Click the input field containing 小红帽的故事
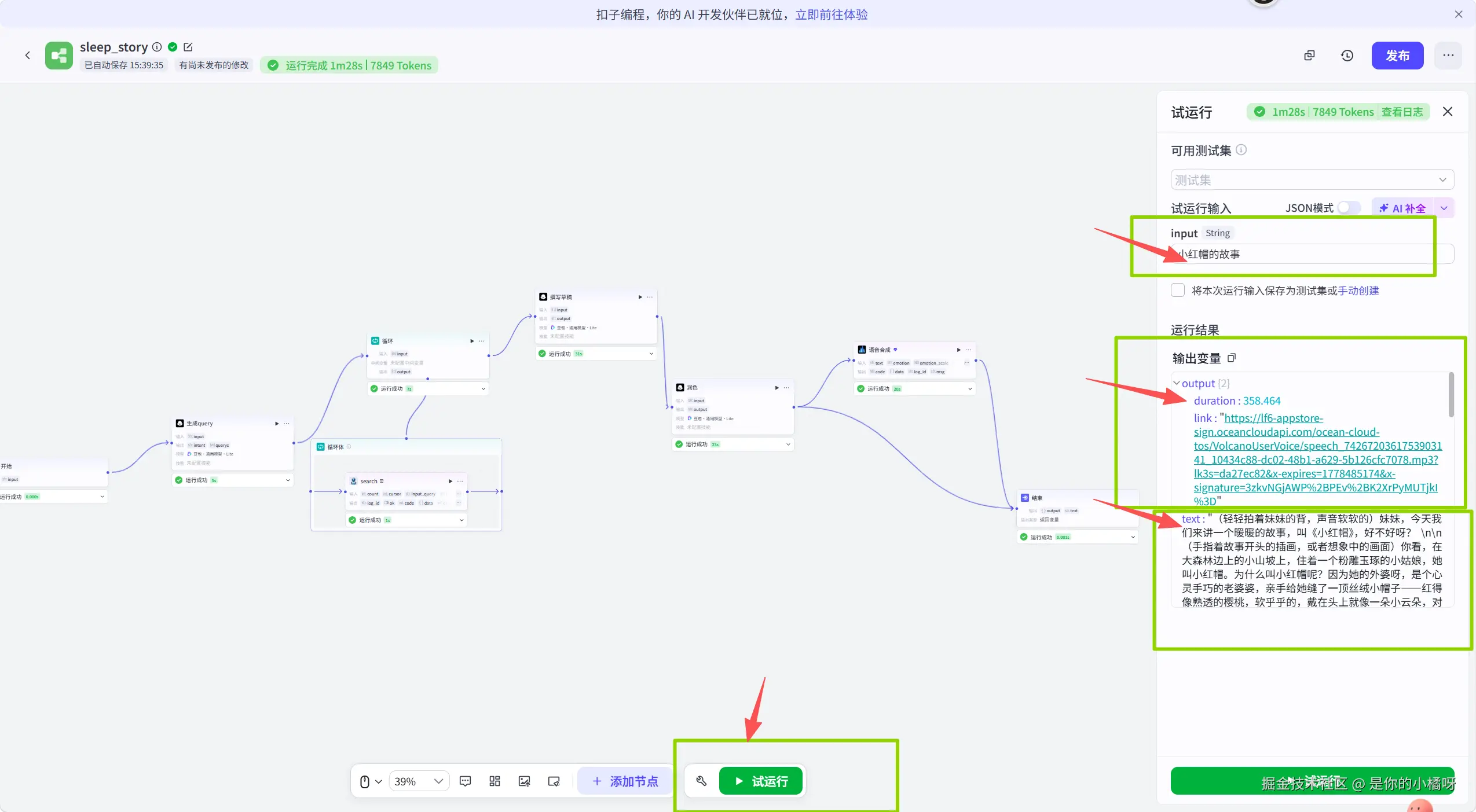 tap(1312, 254)
